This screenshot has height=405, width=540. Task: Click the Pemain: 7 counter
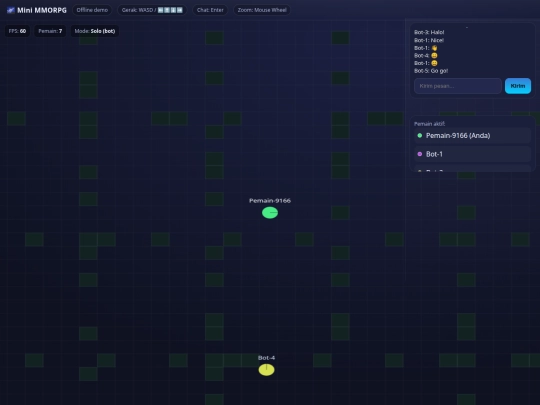pyautogui.click(x=50, y=31)
